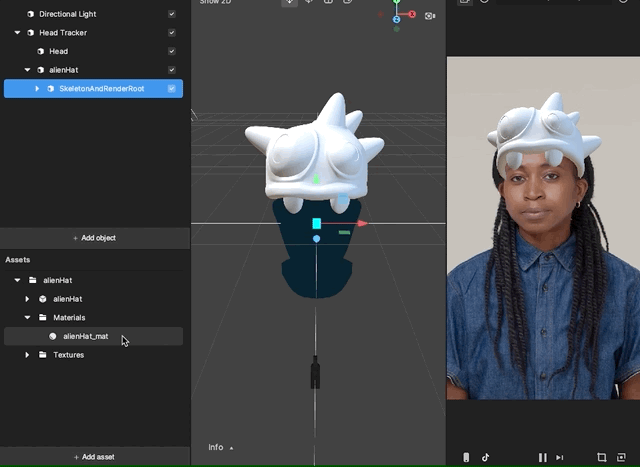Toggle SkeletonAndRenderRoot visibility checkbox

click(x=172, y=89)
